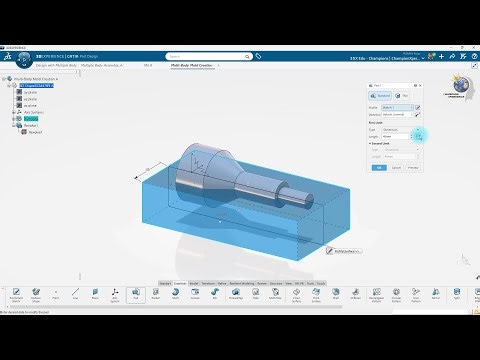Viewport: 480px width, 360px height.
Task: Select the Shaft tool
Action: [175, 295]
